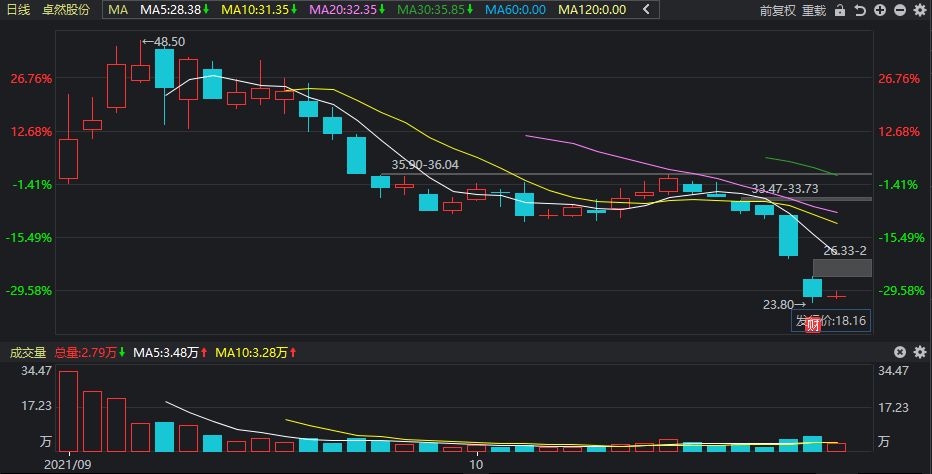Zoom in using the plus icon

pos(879,10)
